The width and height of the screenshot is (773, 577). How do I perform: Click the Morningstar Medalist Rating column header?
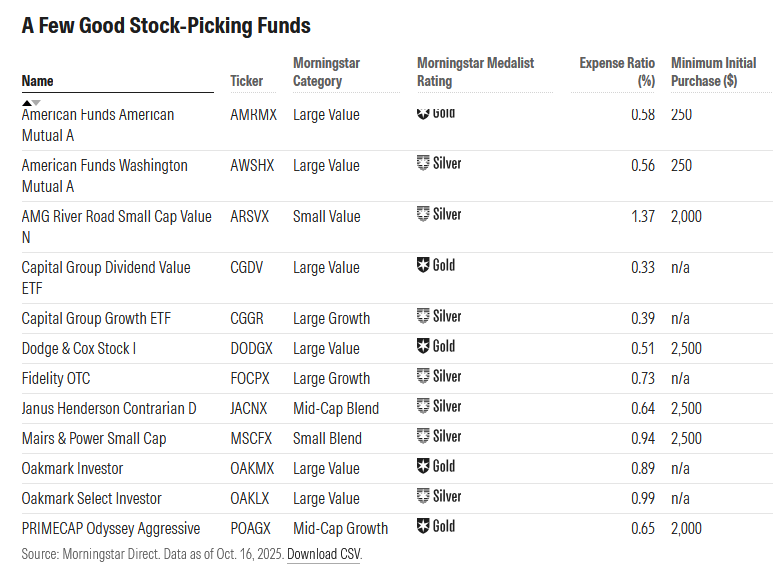click(x=475, y=72)
